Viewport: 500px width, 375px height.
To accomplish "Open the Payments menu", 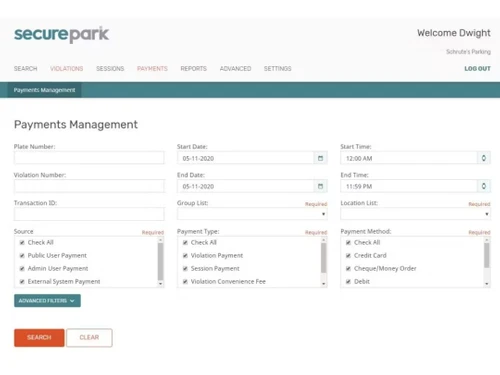I will click(x=152, y=69).
